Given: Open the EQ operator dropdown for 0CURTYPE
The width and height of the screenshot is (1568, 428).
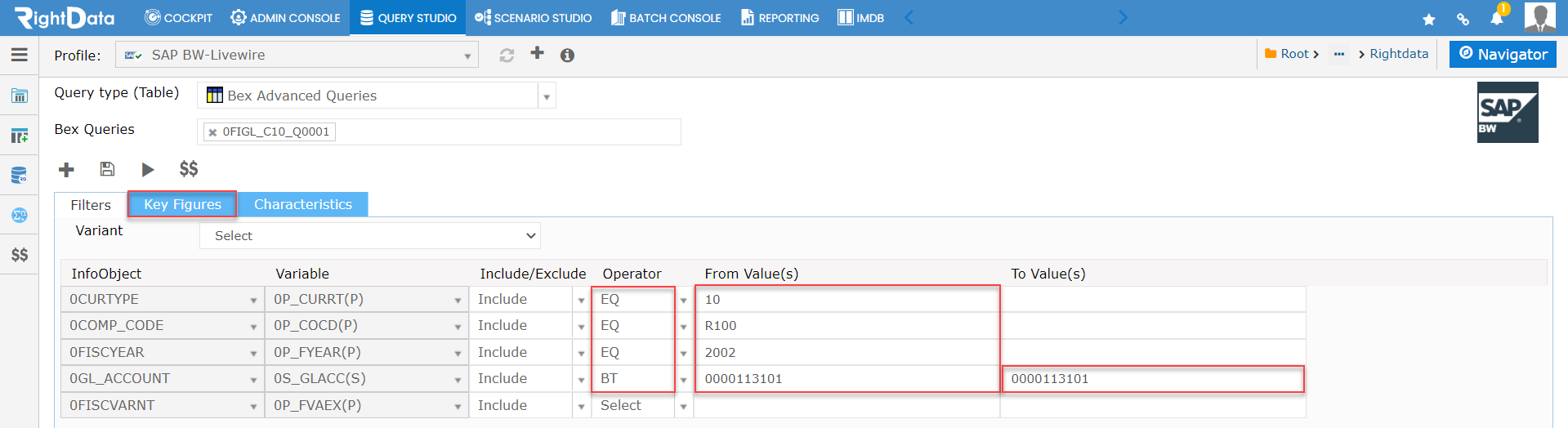Looking at the screenshot, I should pyautogui.click(x=643, y=300).
